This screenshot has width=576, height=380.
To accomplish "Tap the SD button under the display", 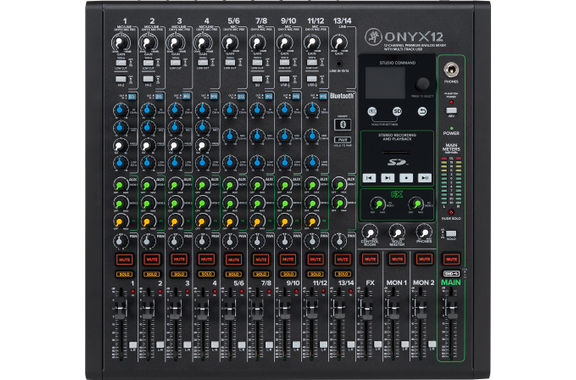I will tap(397, 111).
